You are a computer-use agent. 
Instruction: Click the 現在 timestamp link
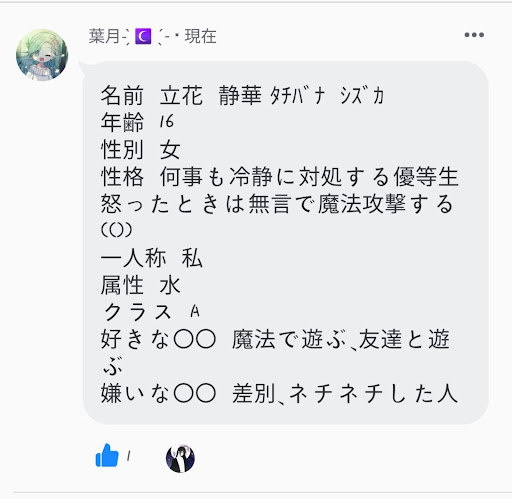point(201,36)
